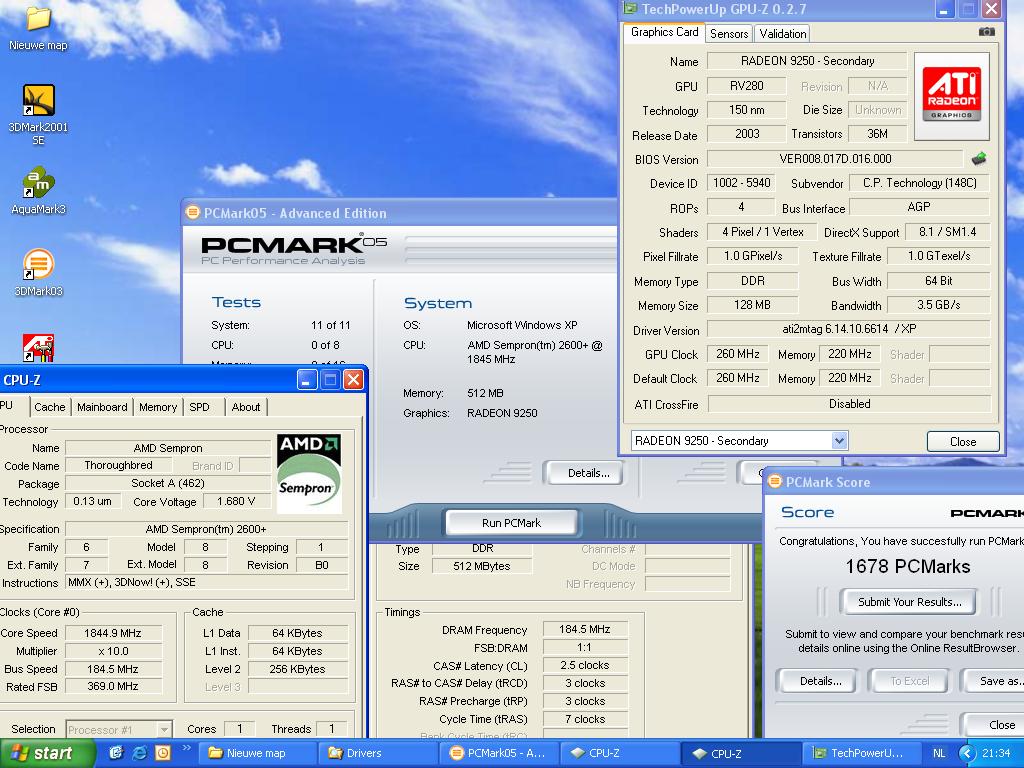Click the 1678 PCMarks score text
This screenshot has width=1024, height=768.
click(x=908, y=566)
